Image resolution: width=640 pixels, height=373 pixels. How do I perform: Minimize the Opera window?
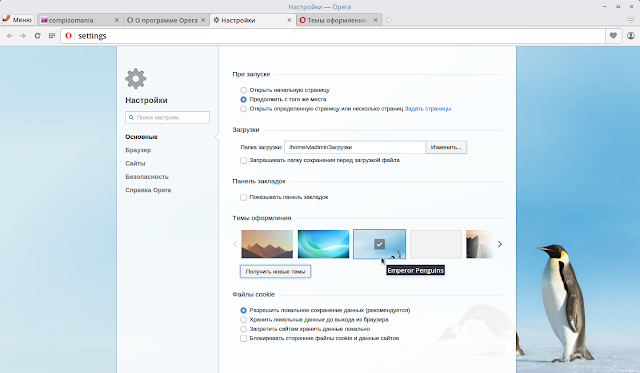605,7
